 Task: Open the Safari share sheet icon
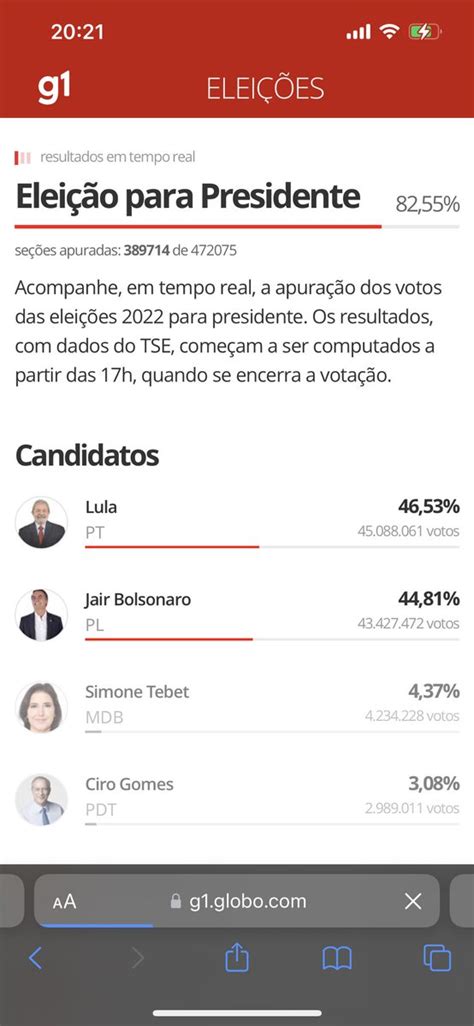pos(237,959)
